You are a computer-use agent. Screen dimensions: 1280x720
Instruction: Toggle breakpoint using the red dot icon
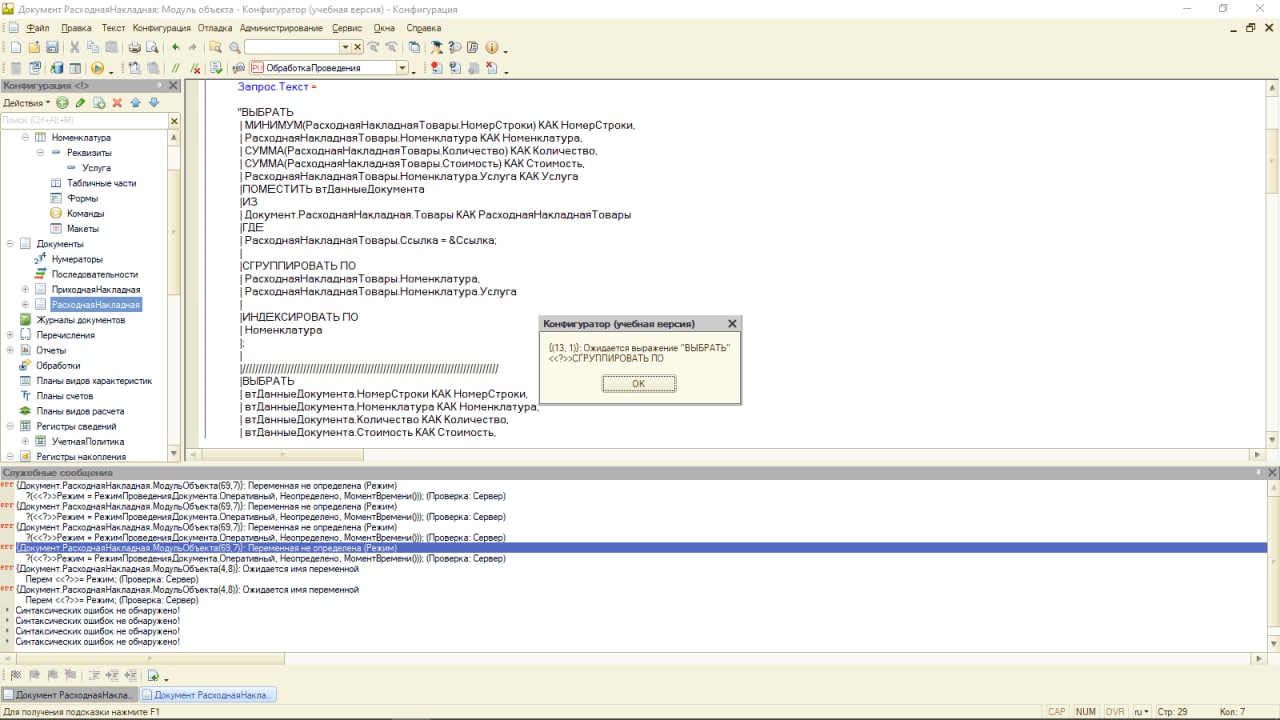click(436, 68)
